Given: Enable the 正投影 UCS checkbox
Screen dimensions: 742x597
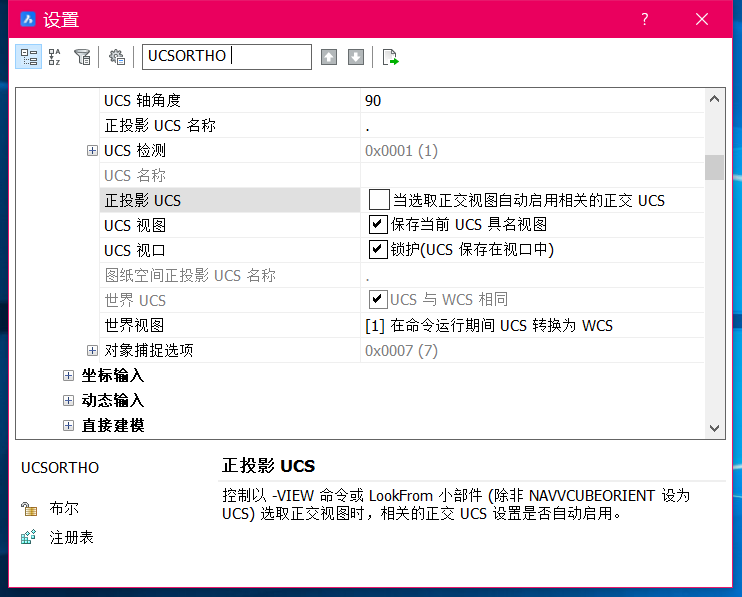Looking at the screenshot, I should [x=378, y=200].
